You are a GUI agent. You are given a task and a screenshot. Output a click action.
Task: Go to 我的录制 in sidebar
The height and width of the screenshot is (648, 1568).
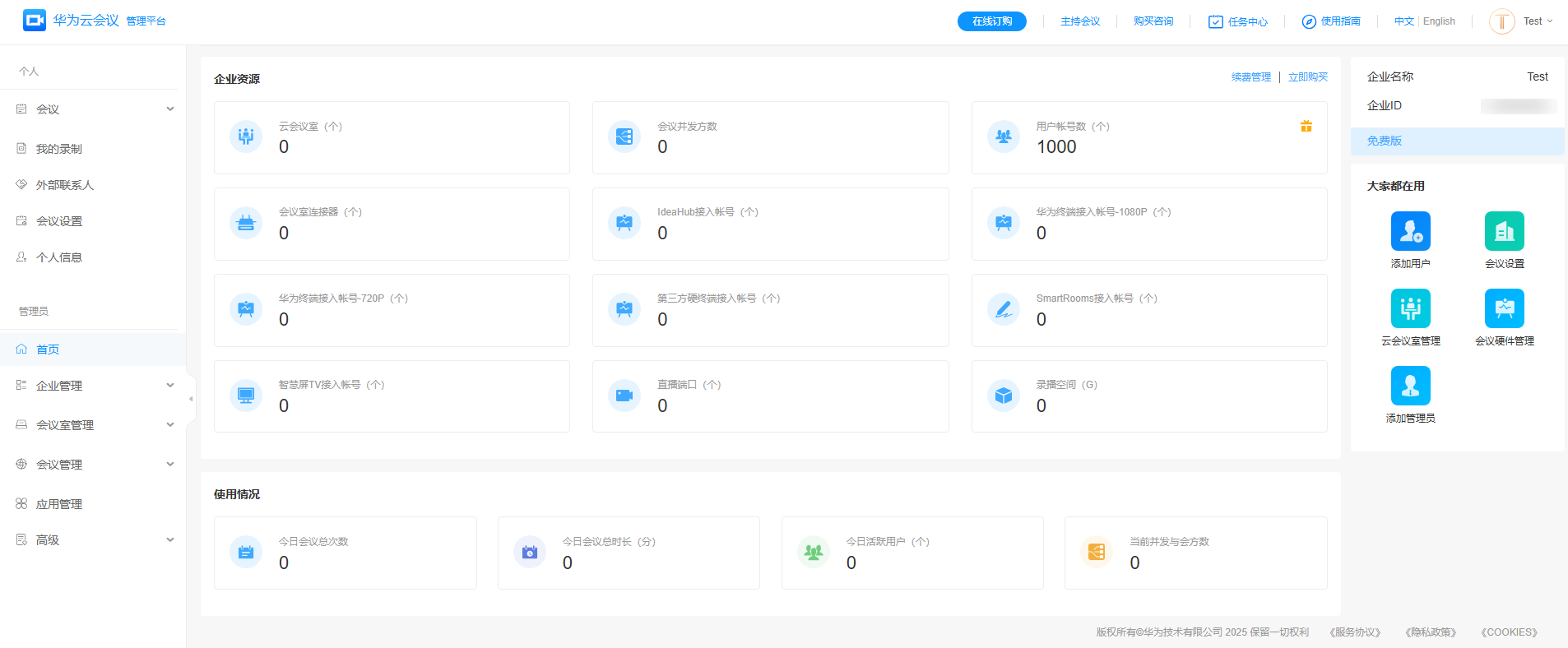[59, 149]
